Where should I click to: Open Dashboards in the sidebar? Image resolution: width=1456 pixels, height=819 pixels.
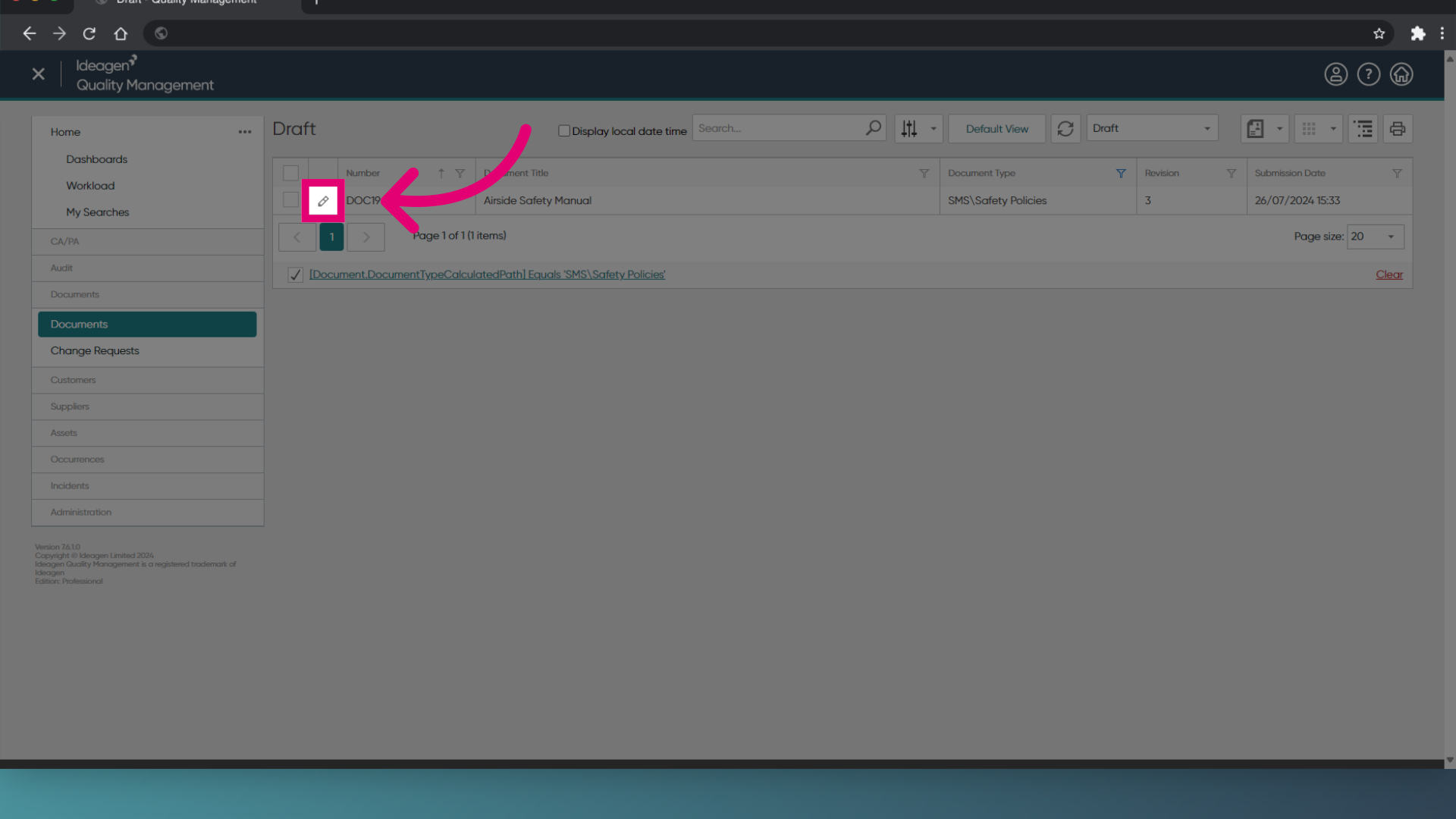96,159
